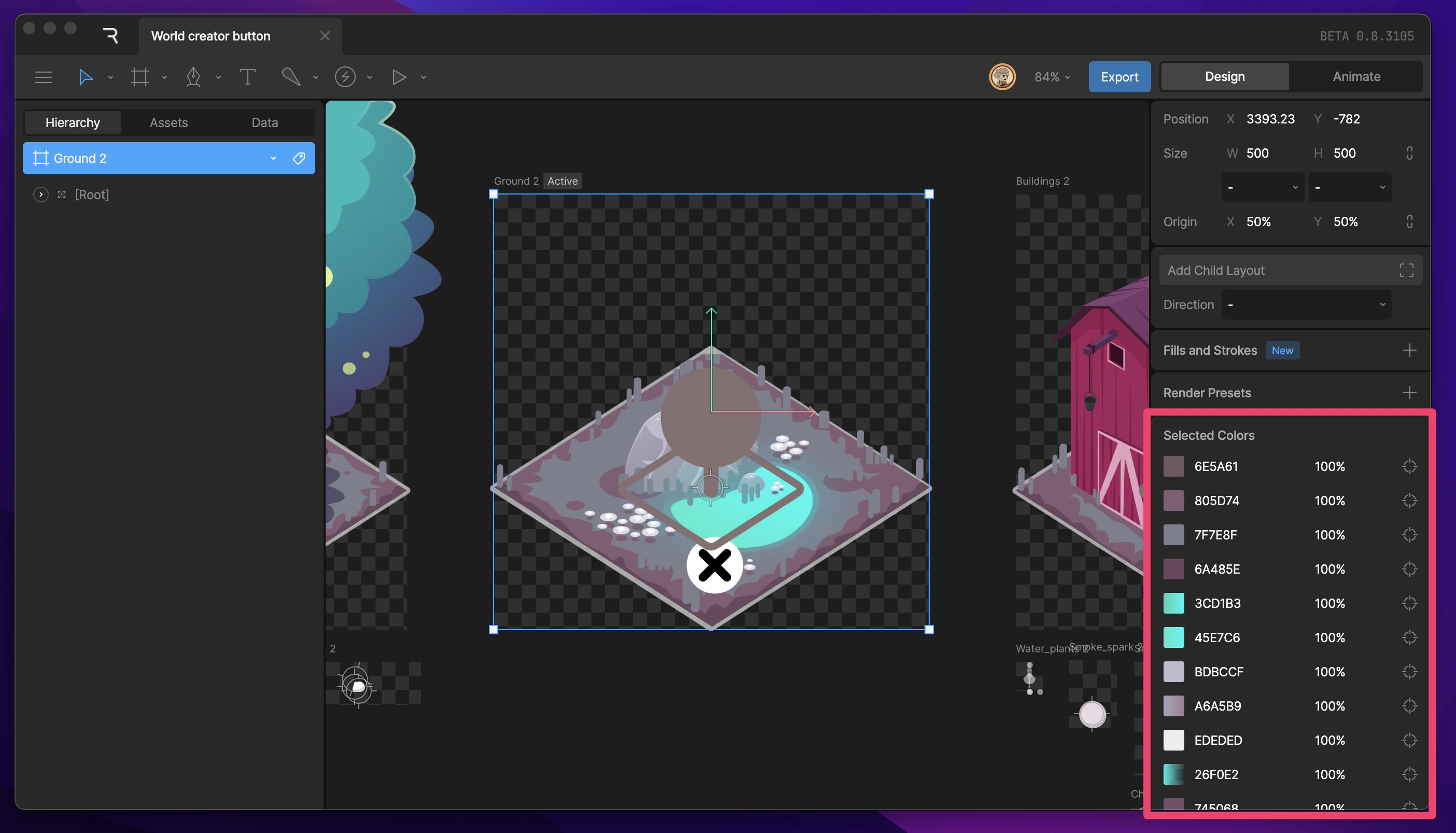The height and width of the screenshot is (833, 1456).
Task: Switch to the Assets tab
Action: [x=169, y=122]
